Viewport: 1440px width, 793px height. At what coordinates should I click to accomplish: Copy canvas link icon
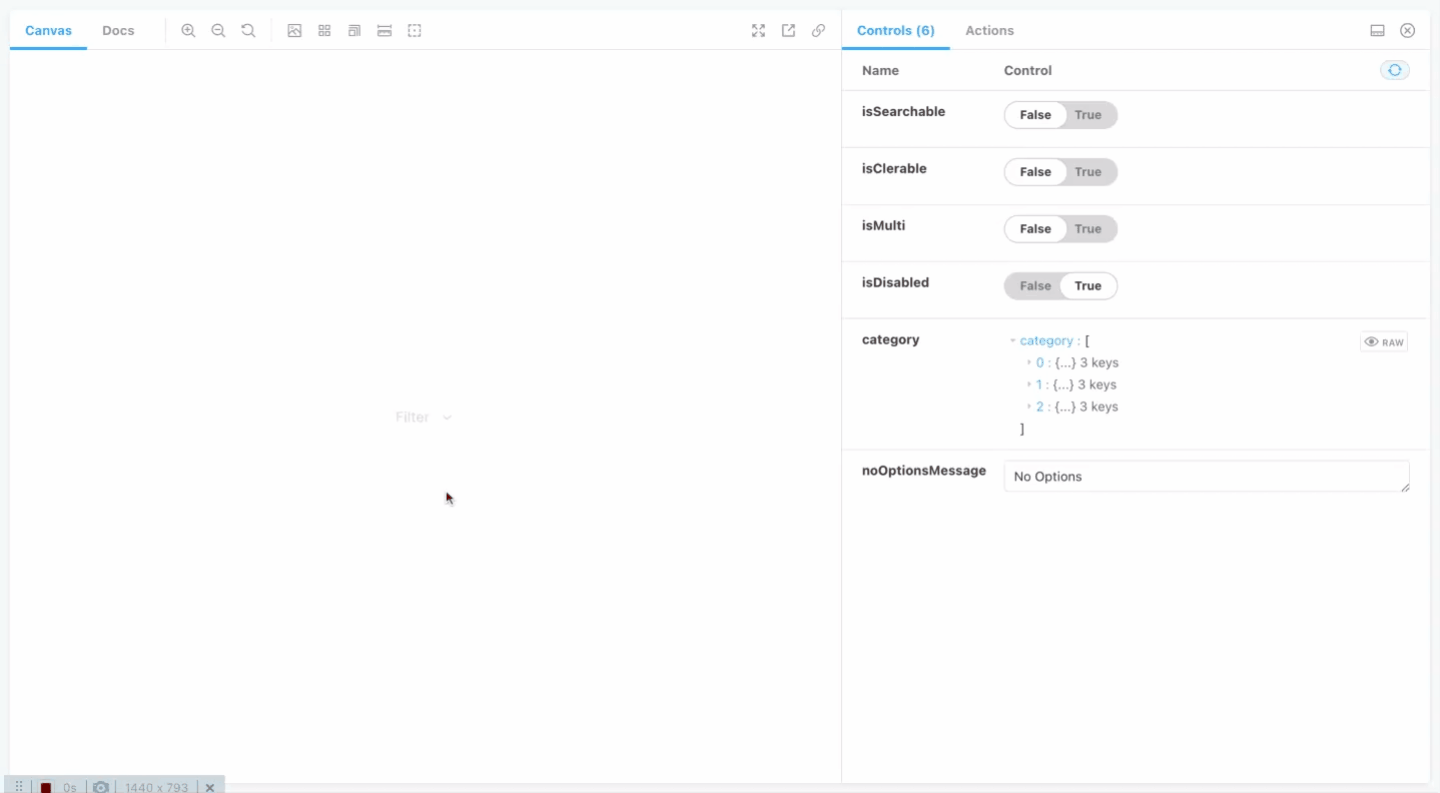(818, 31)
